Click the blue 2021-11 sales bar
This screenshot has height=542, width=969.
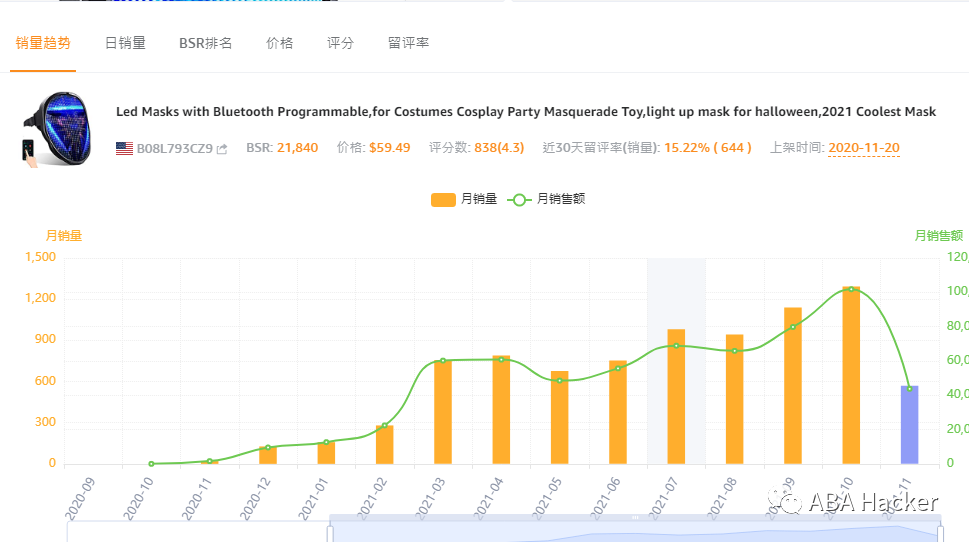tap(909, 425)
